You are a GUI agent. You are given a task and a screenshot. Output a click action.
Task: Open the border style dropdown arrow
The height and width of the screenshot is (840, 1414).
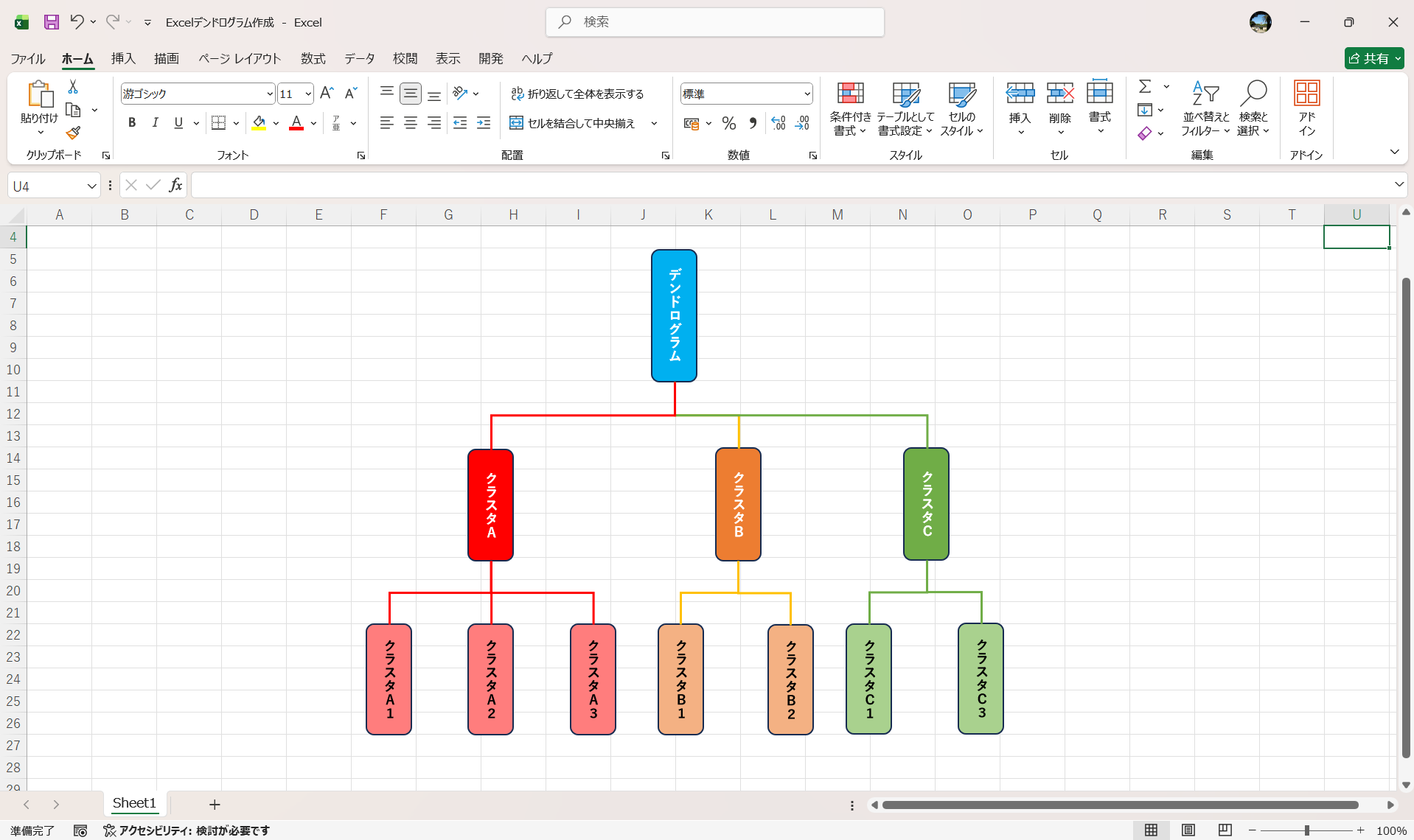click(x=234, y=123)
